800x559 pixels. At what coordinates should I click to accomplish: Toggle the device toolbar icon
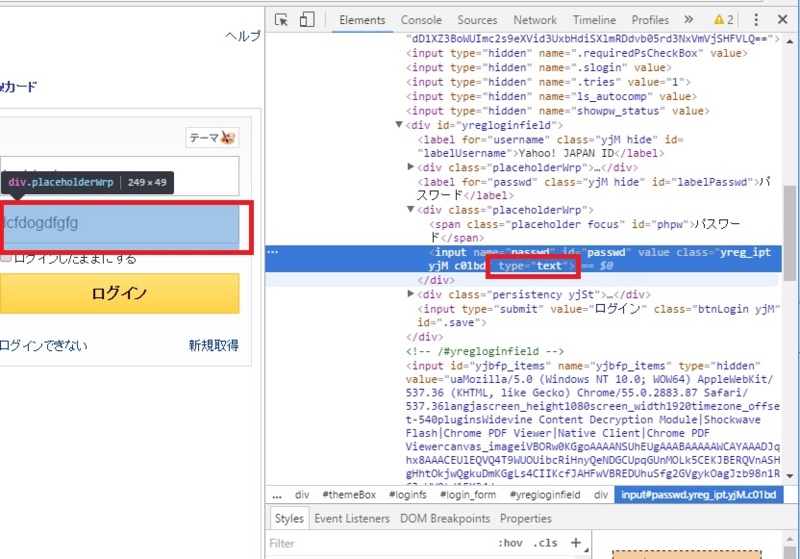(x=307, y=20)
